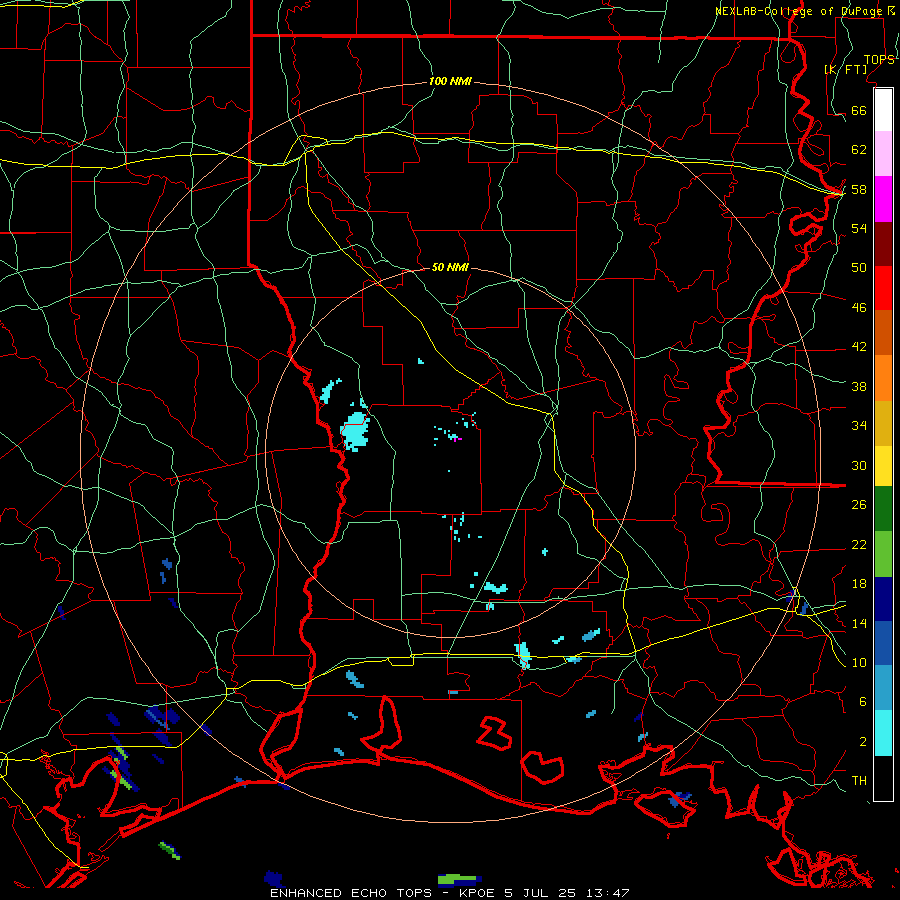Click the TH legend label
Viewport: 900px width, 900px height.
859,781
